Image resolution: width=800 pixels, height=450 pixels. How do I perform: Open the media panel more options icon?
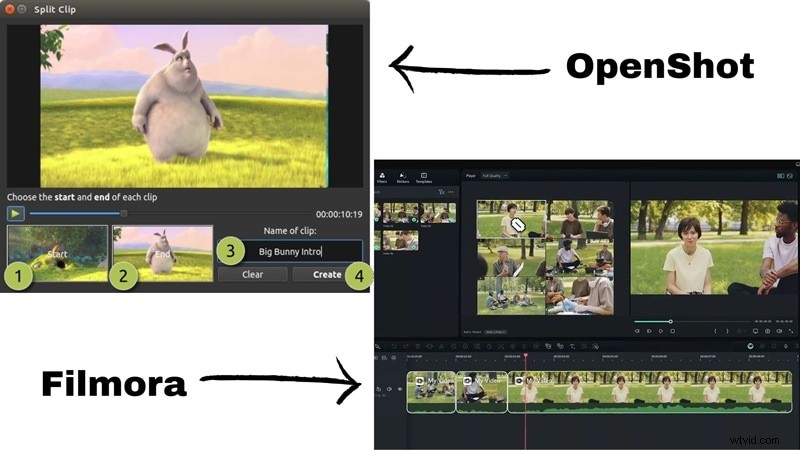point(451,192)
